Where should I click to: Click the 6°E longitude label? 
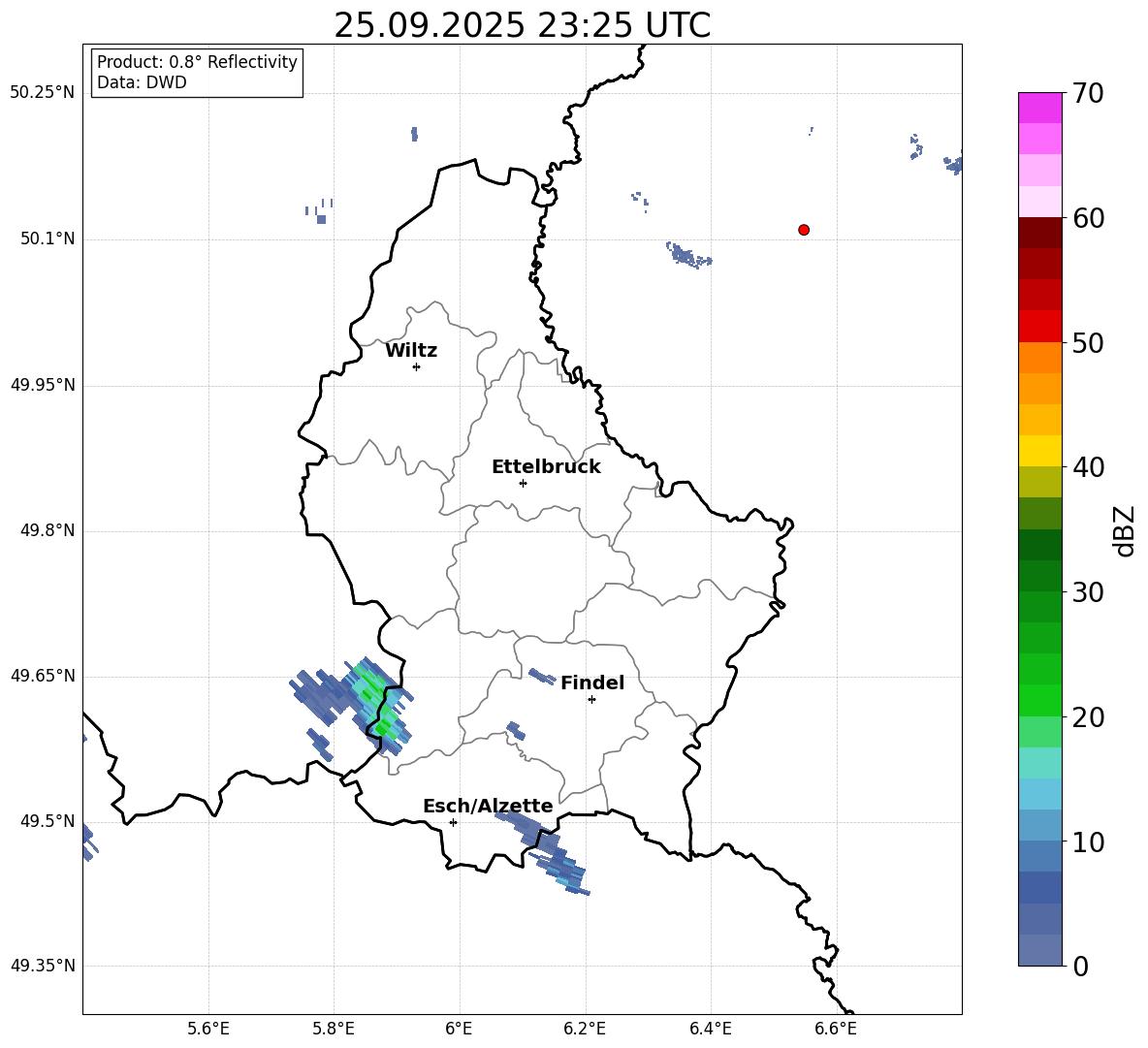click(x=459, y=1029)
